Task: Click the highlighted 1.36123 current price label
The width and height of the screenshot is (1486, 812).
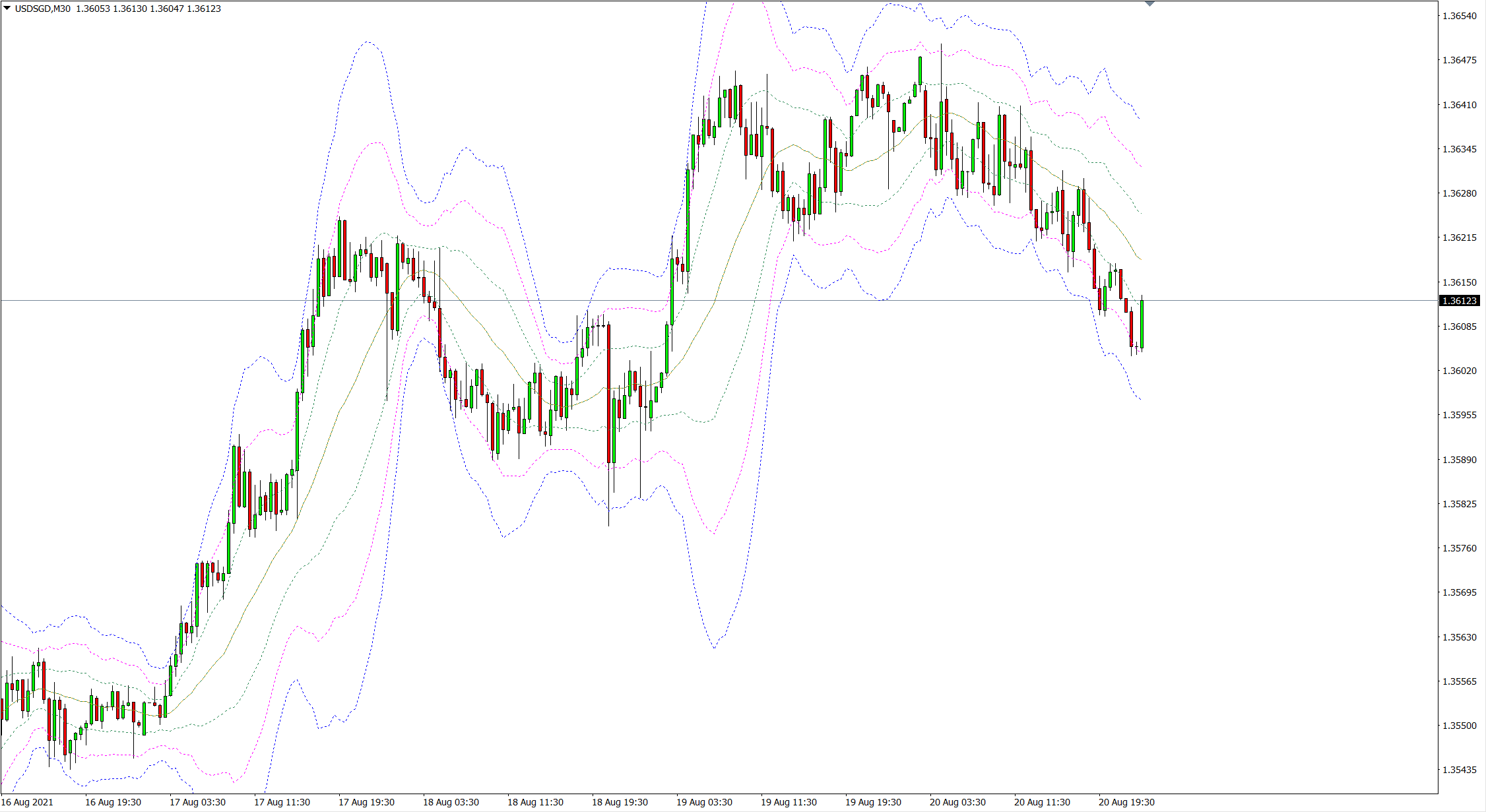Action: point(1459,301)
